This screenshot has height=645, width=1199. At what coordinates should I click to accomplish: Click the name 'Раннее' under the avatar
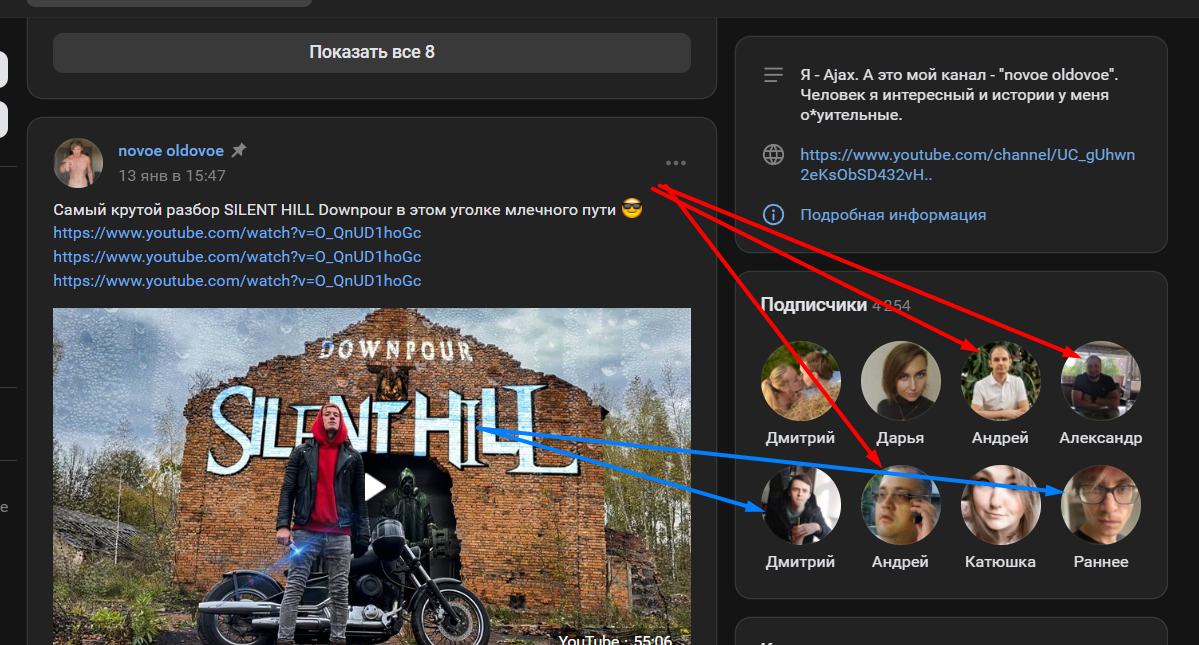[x=1100, y=562]
